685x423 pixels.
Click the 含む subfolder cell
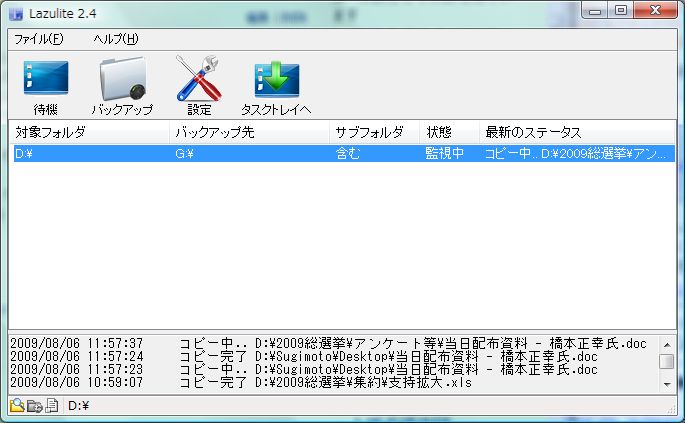click(x=348, y=153)
